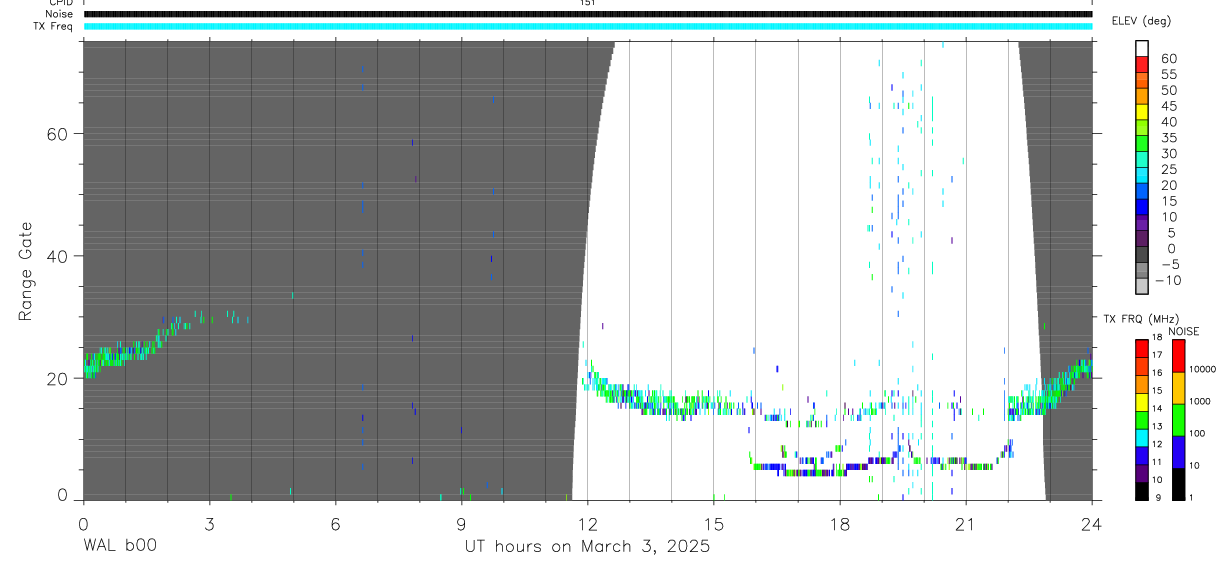This screenshot has width=1228, height=567.
Task: Click the uppercase 'NOISE' legend title
Action: (x=1184, y=331)
